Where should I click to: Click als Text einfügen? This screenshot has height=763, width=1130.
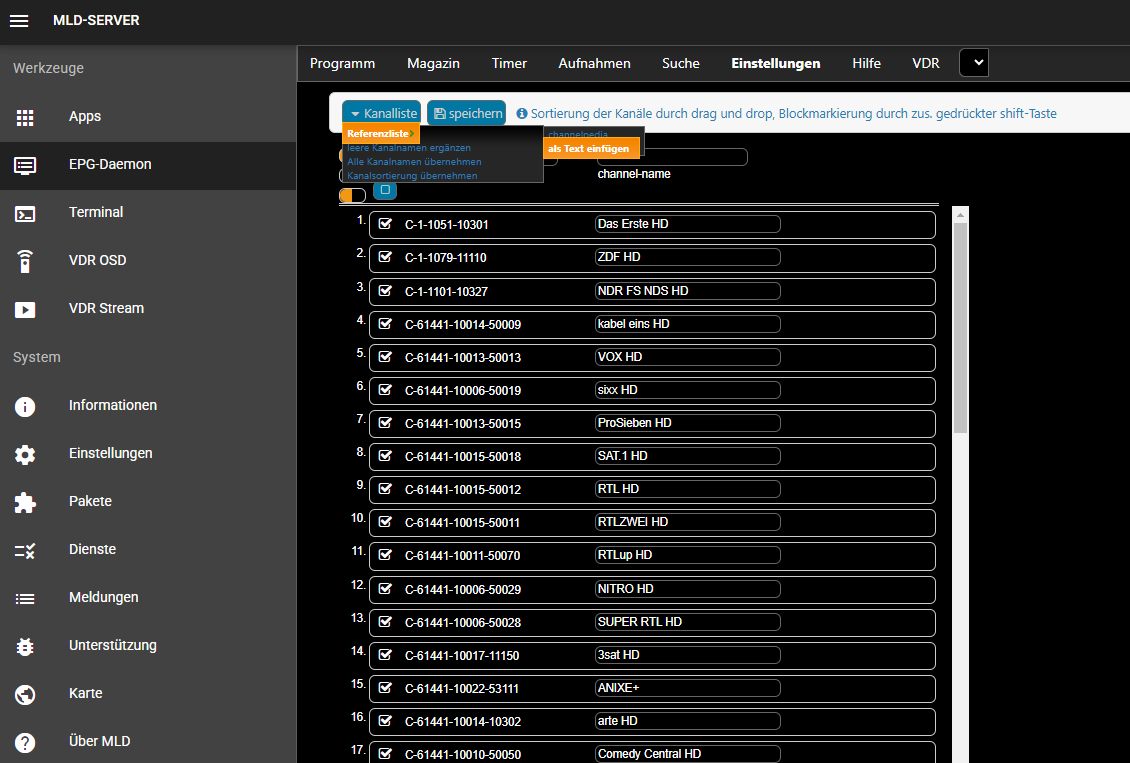588,147
